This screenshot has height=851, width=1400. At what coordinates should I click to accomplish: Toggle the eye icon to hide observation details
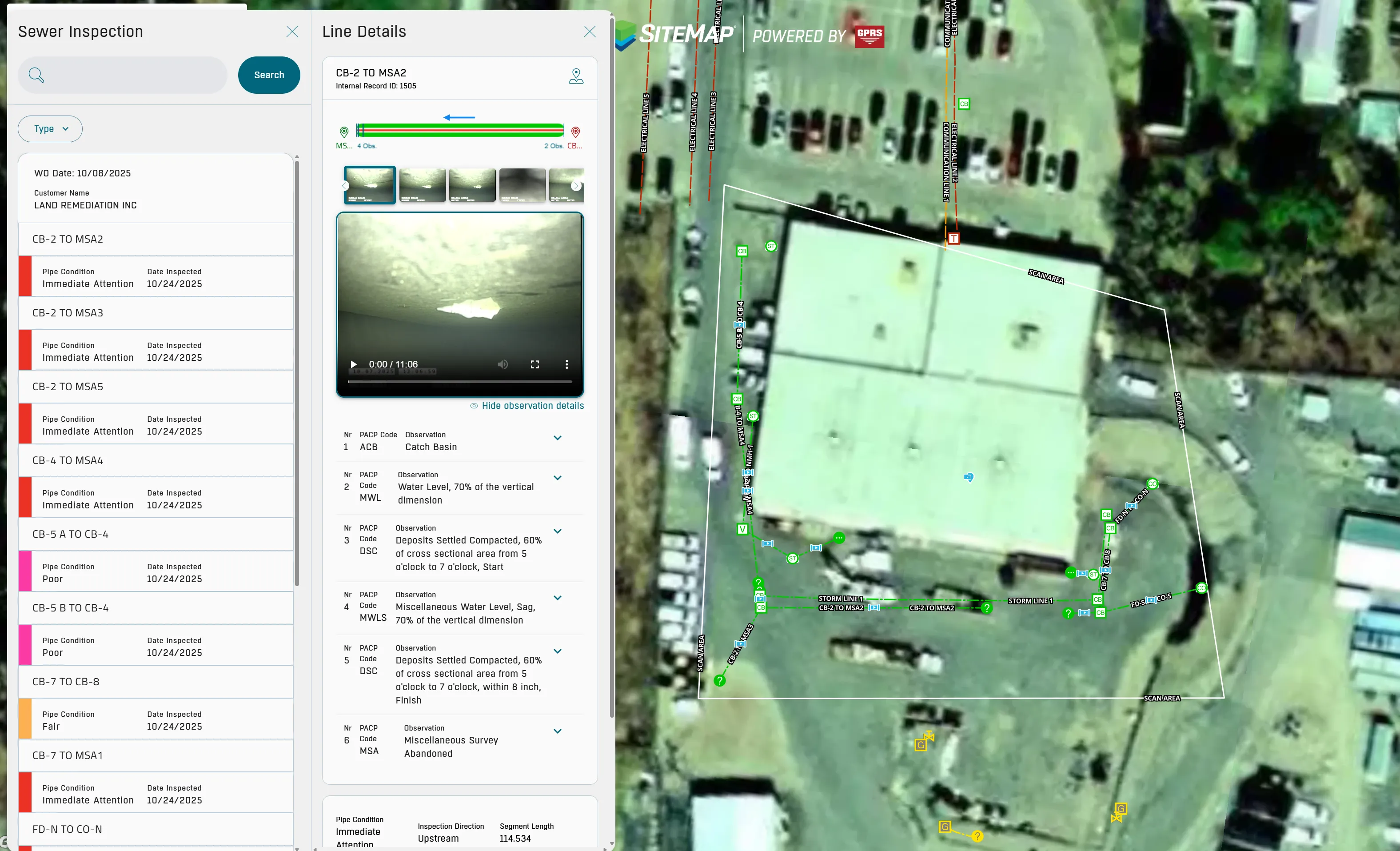(x=473, y=405)
